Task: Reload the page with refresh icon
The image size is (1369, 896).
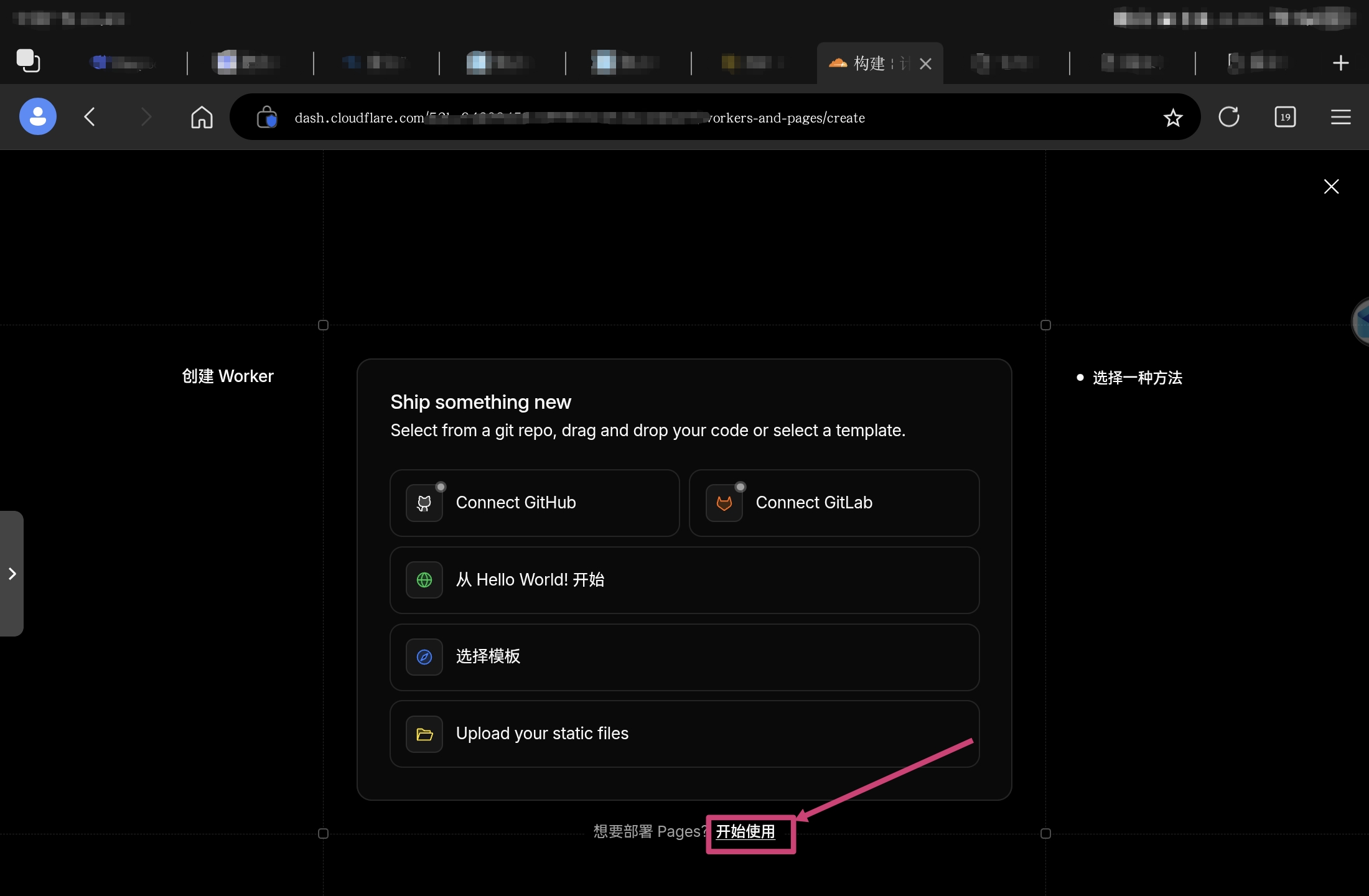Action: [1228, 117]
